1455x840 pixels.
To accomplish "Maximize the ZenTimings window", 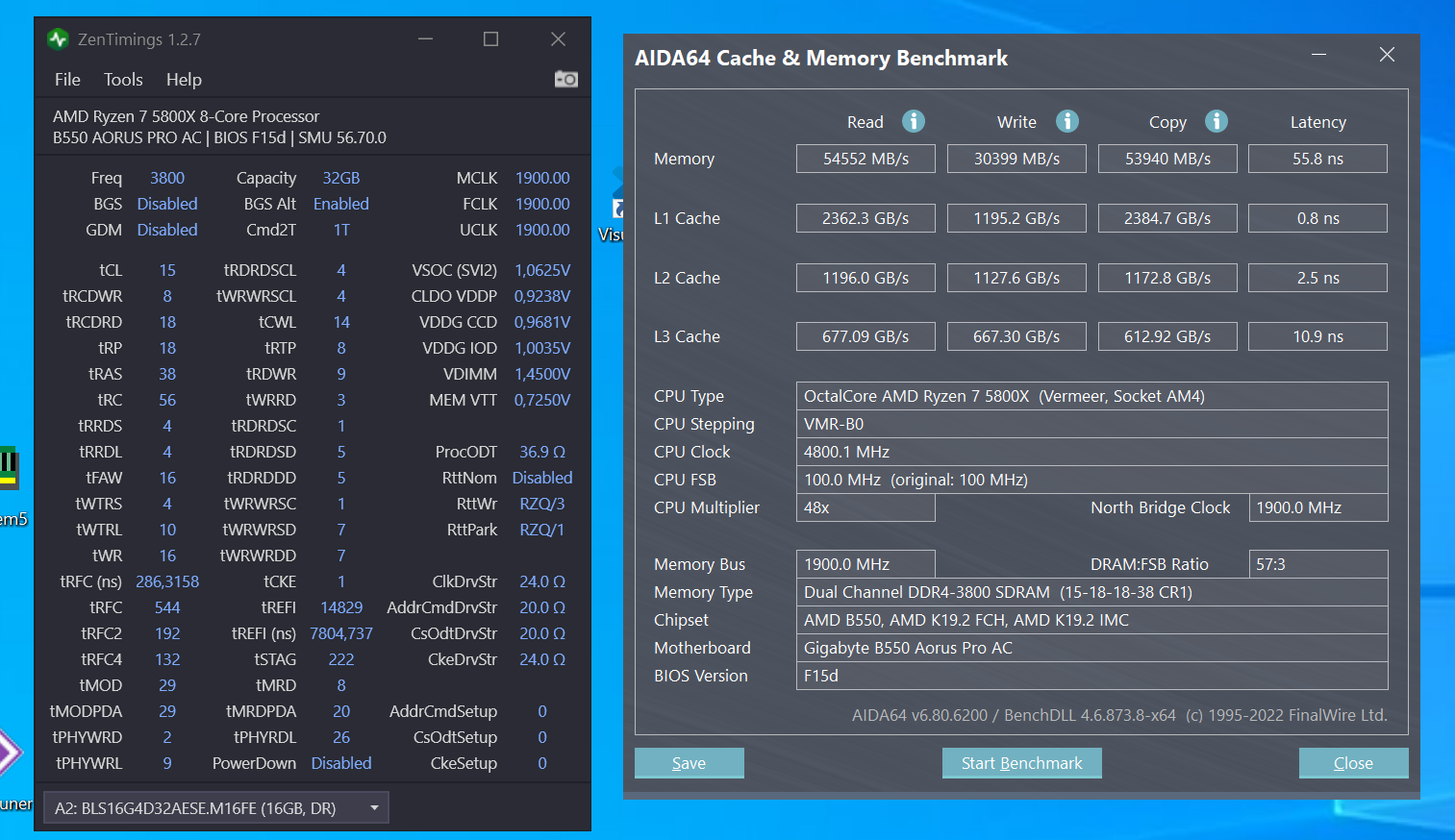I will [x=490, y=39].
